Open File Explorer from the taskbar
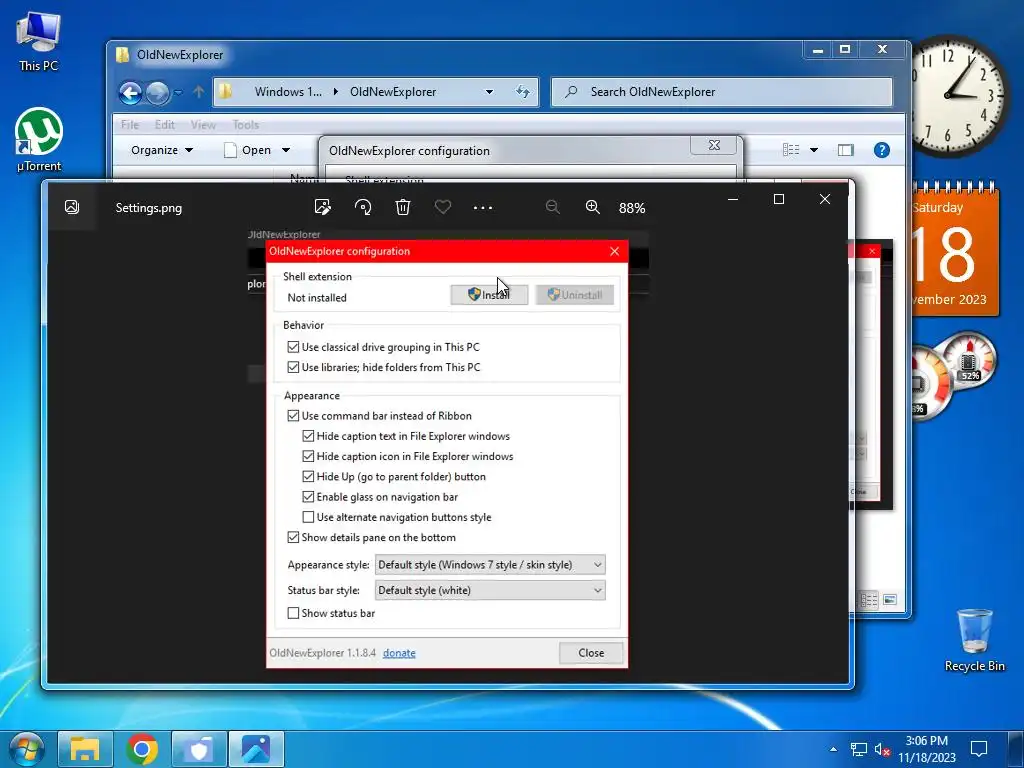The image size is (1024, 768). pyautogui.click(x=86, y=749)
